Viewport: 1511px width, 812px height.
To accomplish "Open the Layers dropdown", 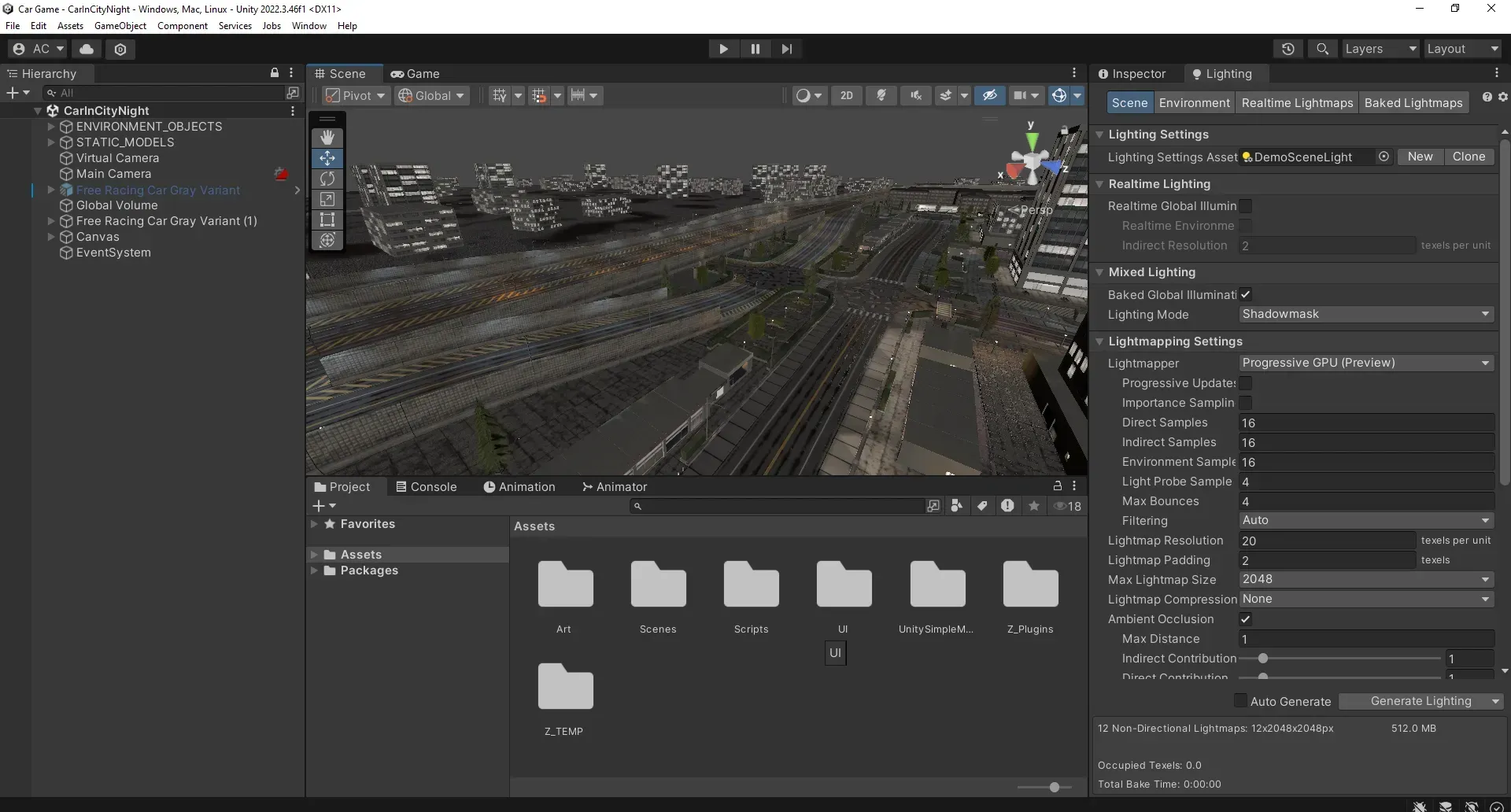I will (x=1380, y=49).
